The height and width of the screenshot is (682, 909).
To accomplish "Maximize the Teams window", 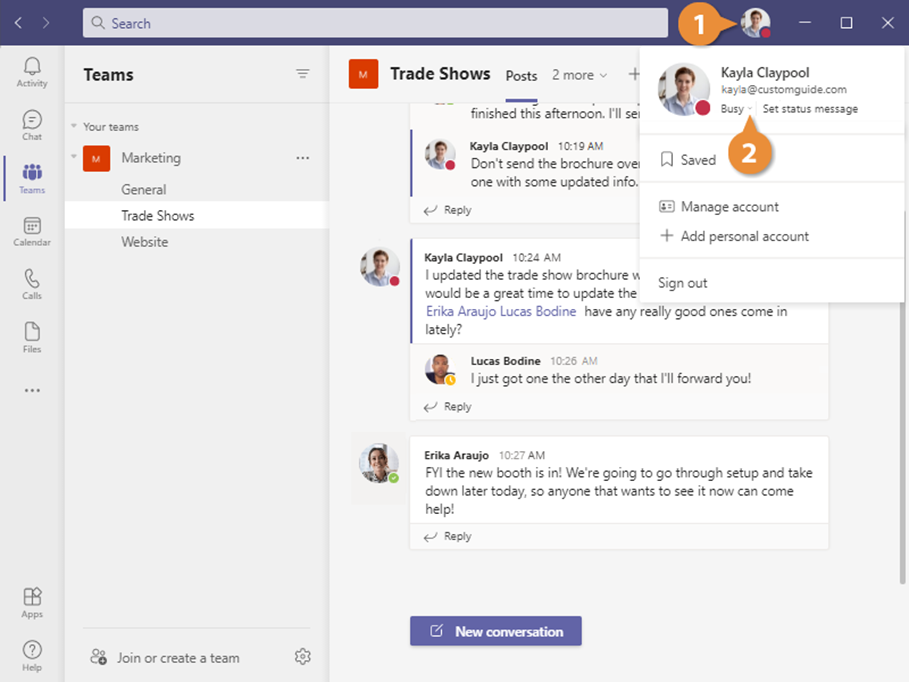I will pyautogui.click(x=846, y=23).
